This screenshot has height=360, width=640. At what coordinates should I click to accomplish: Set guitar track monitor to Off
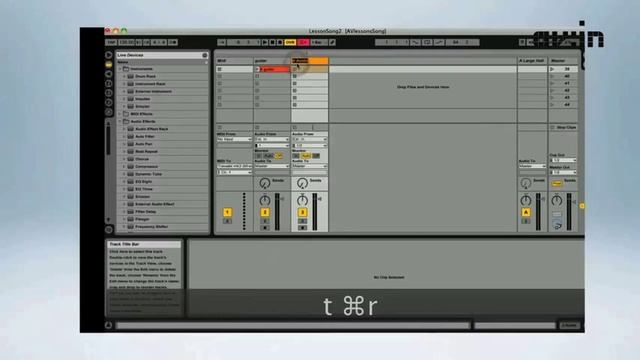coord(279,156)
